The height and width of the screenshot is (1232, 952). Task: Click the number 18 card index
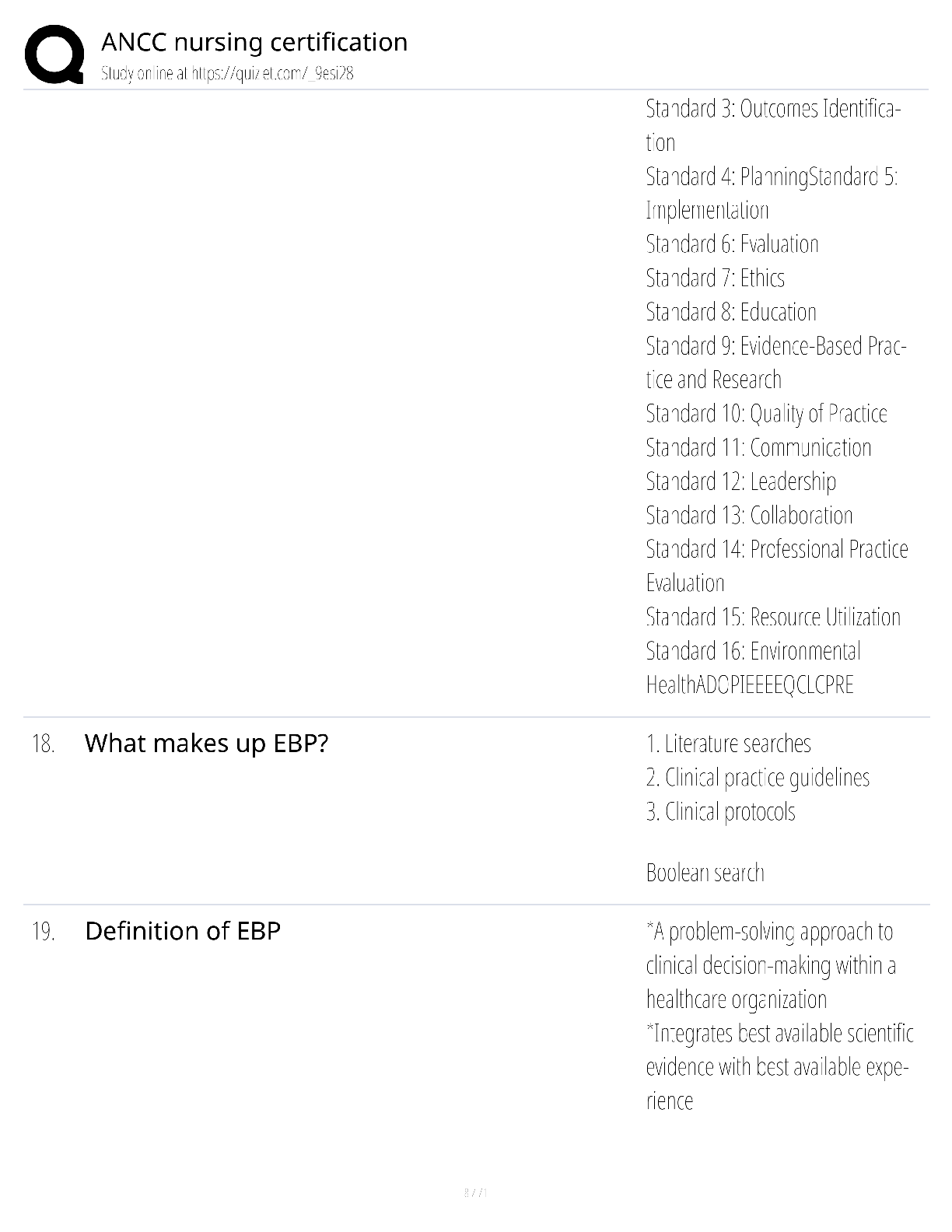(x=44, y=744)
